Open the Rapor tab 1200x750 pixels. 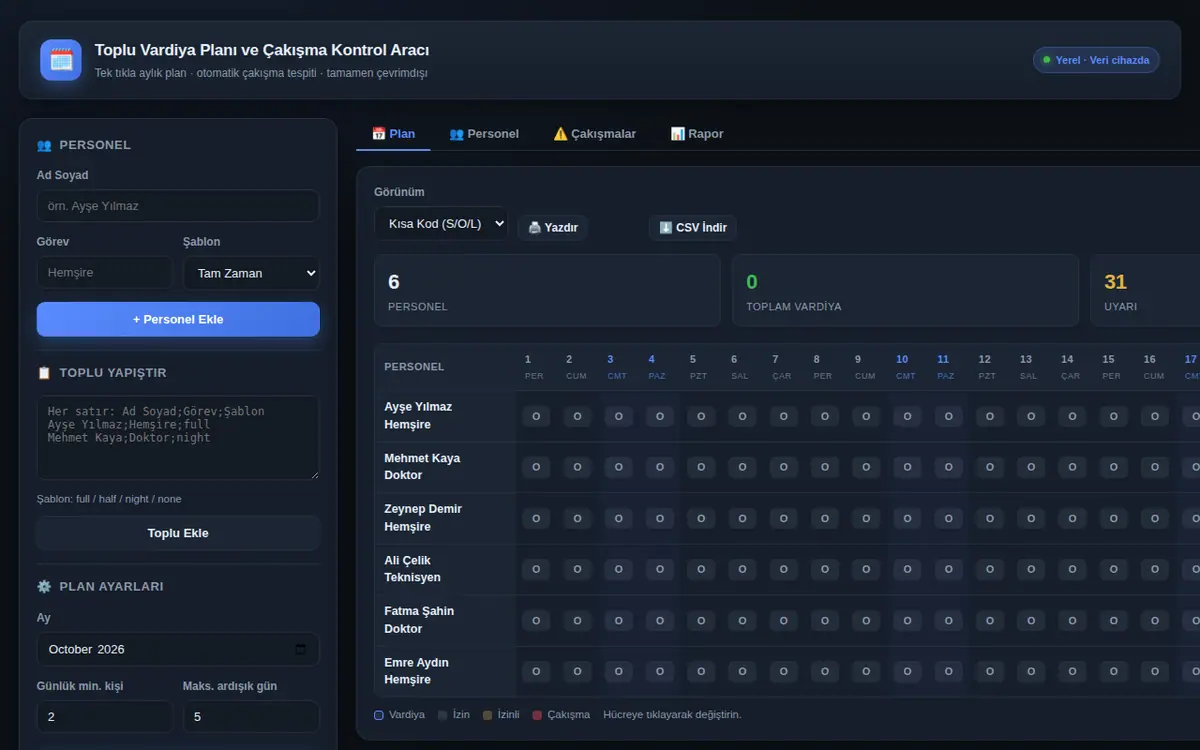697,134
